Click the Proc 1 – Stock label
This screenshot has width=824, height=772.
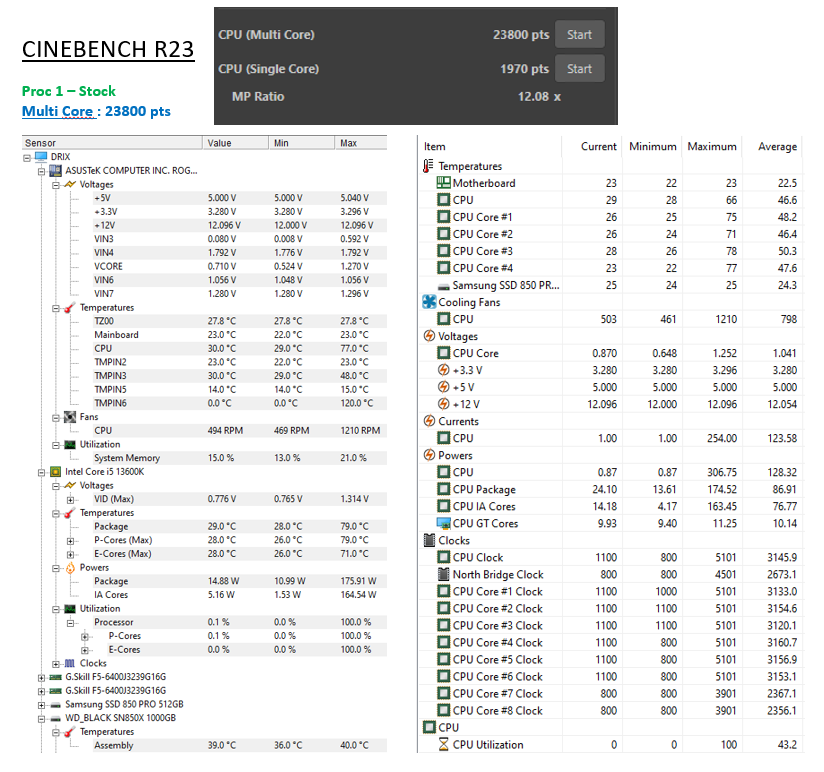[x=69, y=91]
